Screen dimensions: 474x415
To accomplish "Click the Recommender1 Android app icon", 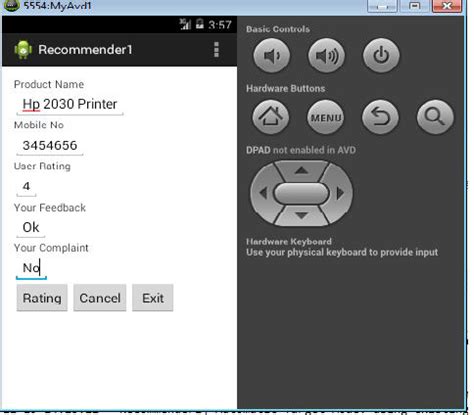I will point(23,50).
